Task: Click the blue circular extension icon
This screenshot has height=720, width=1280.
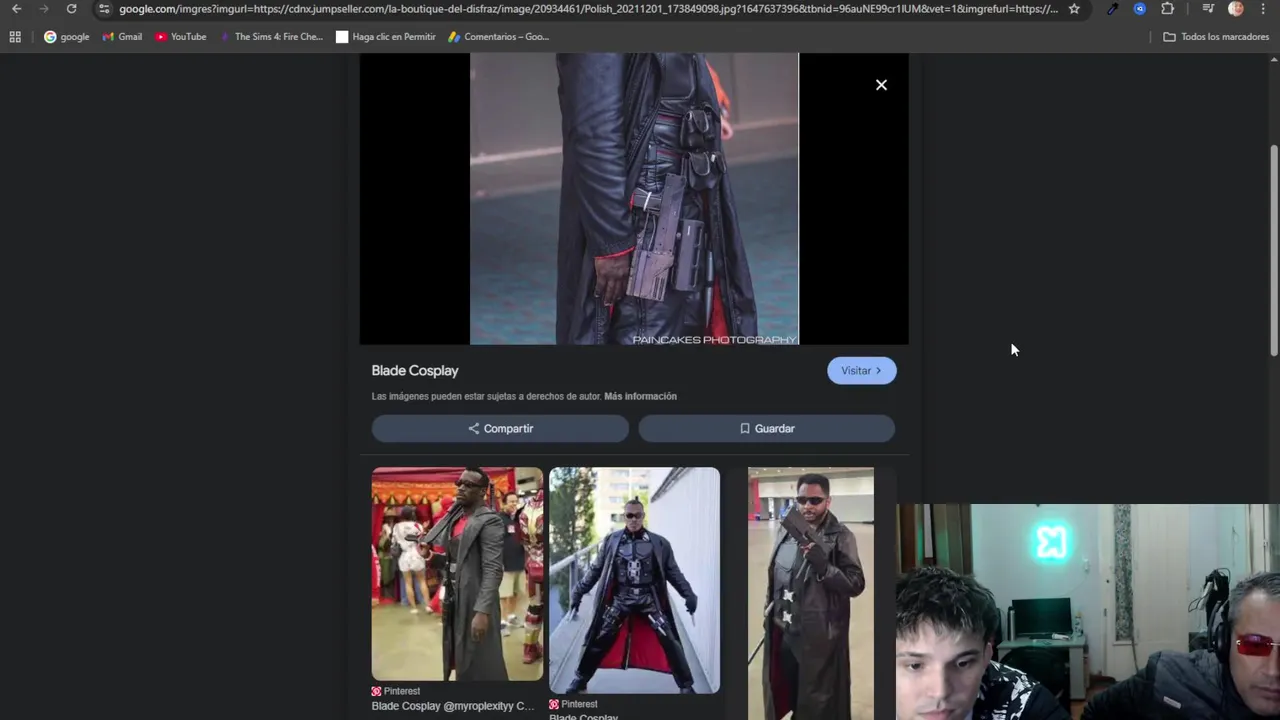Action: 1140,9
